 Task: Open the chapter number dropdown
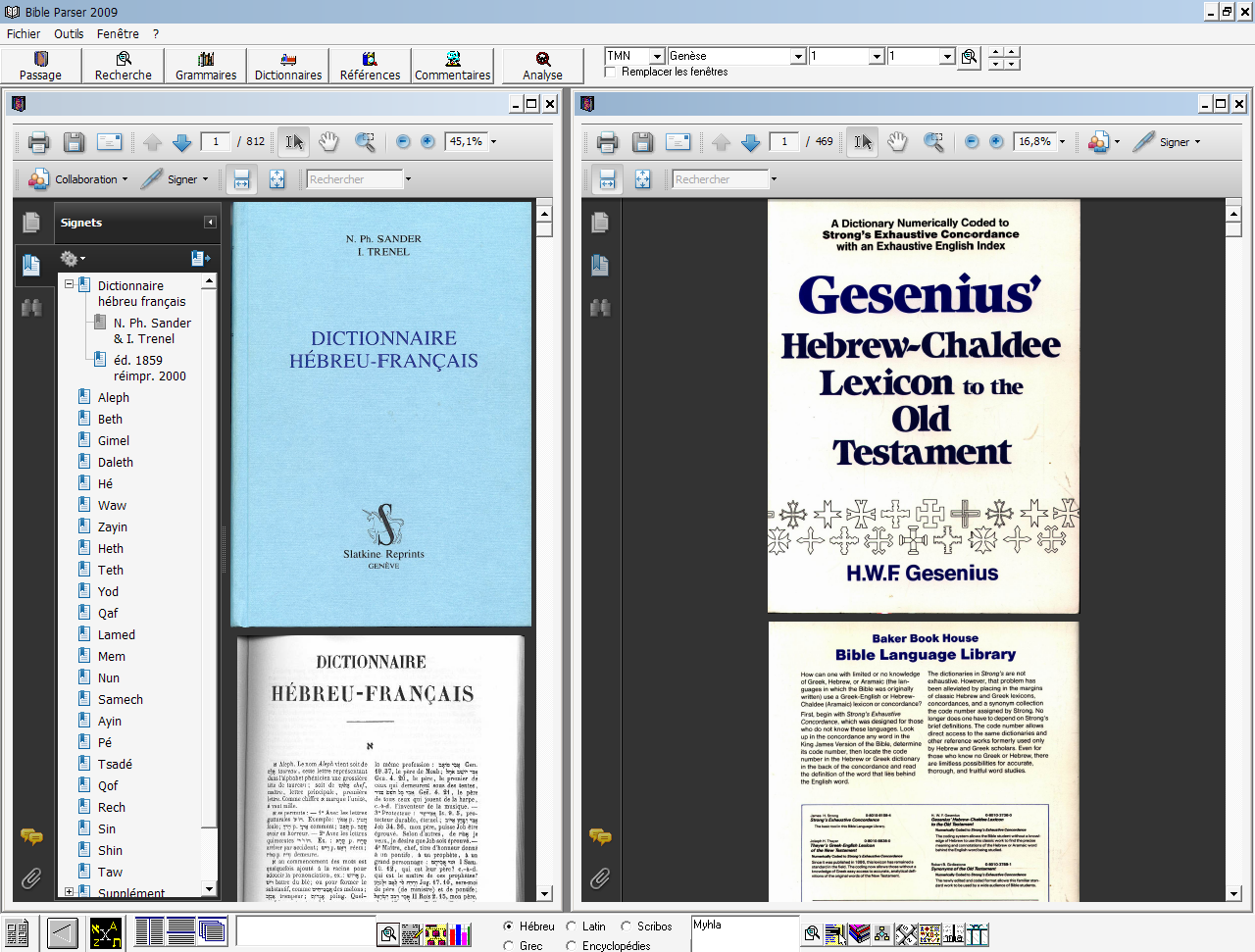coord(877,57)
